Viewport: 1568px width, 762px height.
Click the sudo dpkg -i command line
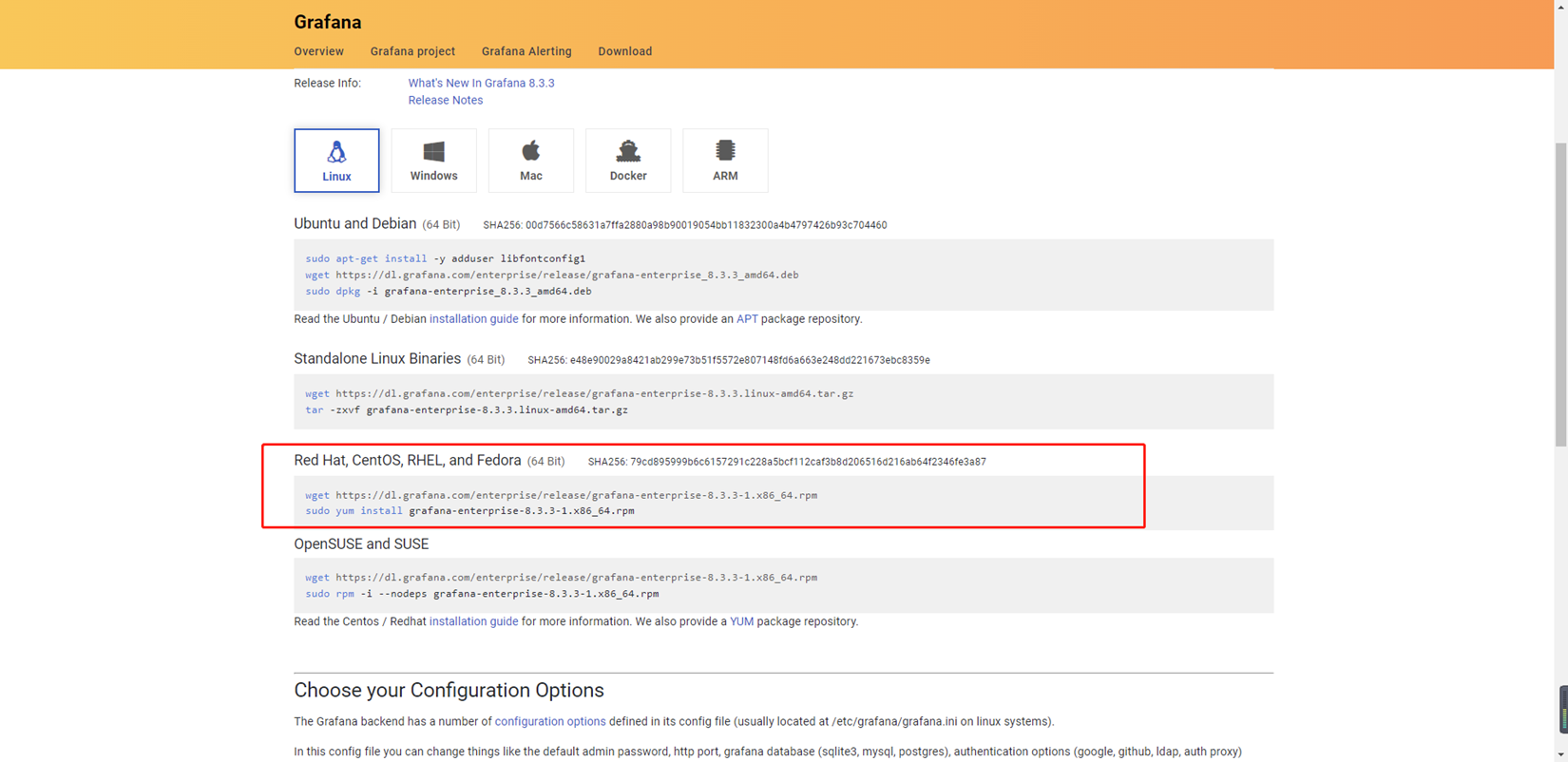click(449, 292)
